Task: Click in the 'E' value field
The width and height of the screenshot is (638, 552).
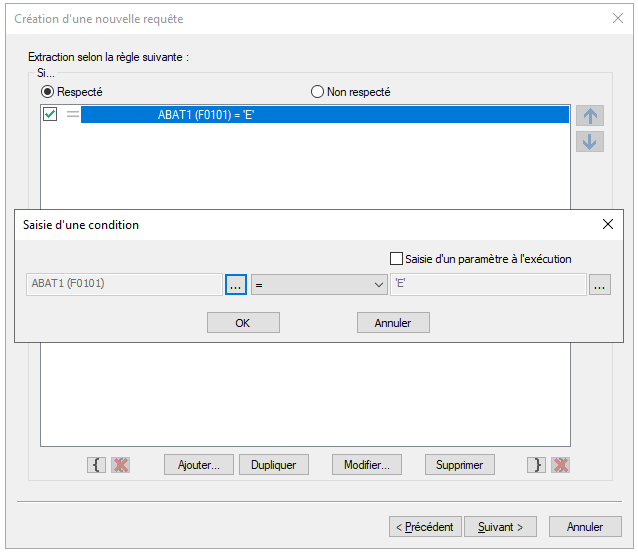Action: pyautogui.click(x=488, y=284)
